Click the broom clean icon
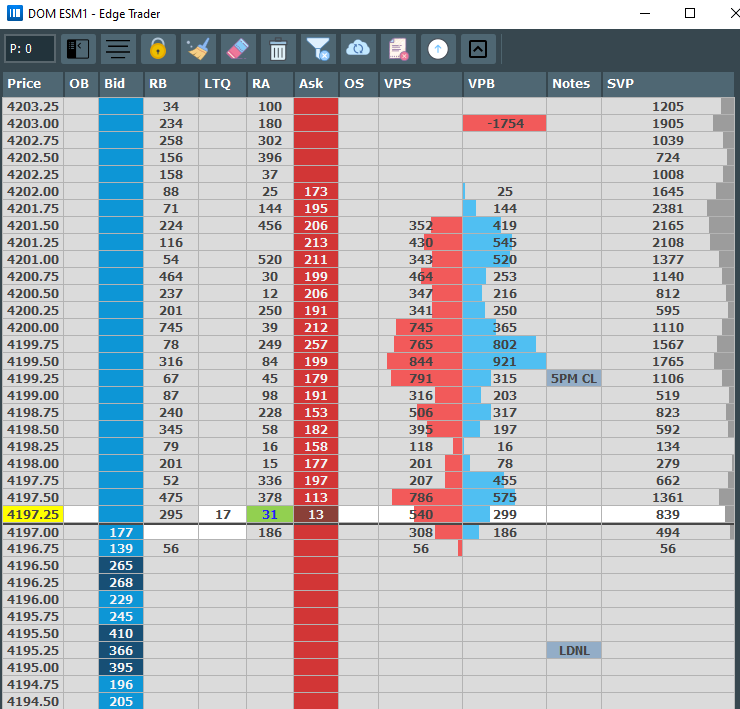This screenshot has height=709, width=740. (x=198, y=49)
